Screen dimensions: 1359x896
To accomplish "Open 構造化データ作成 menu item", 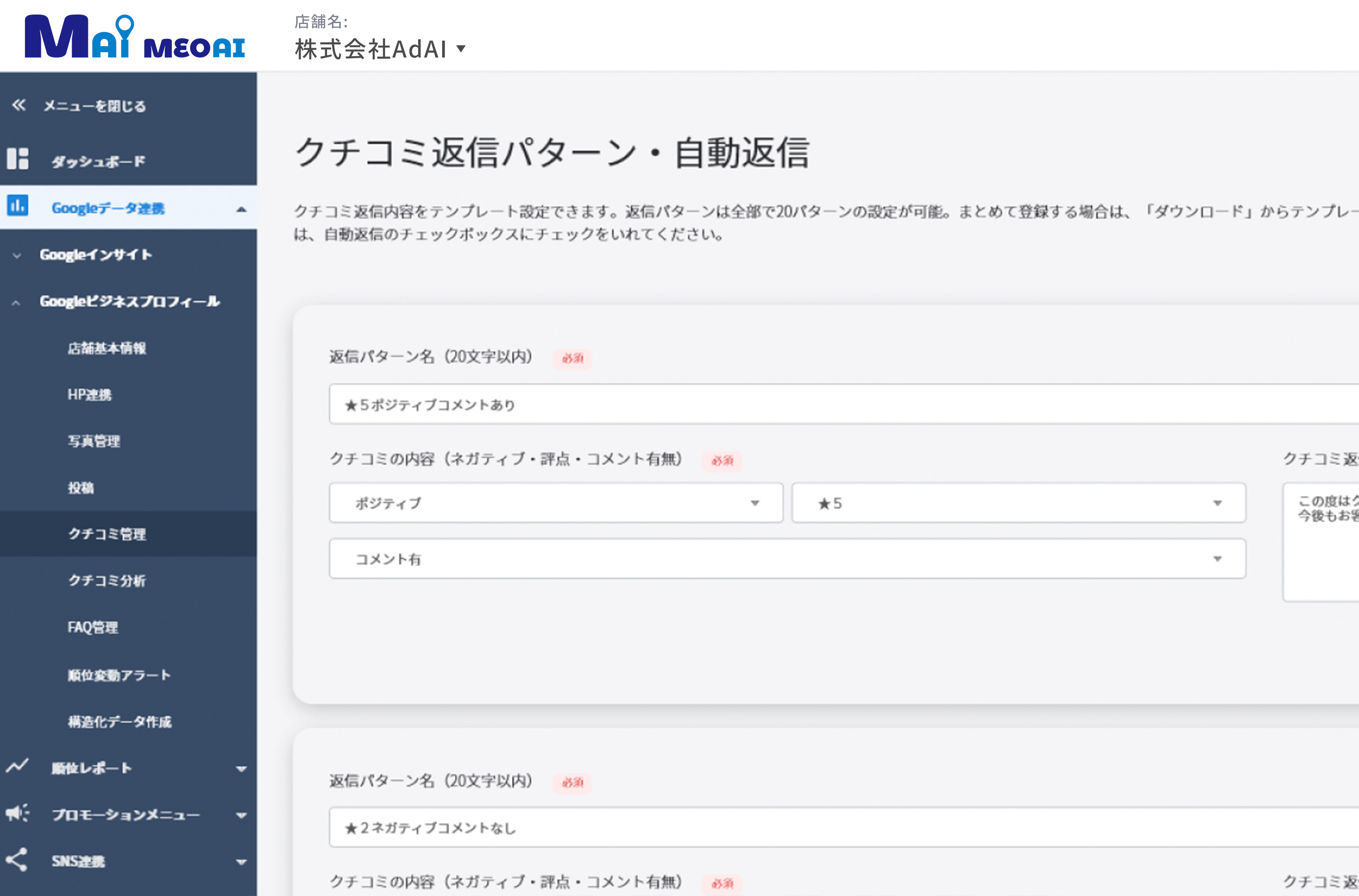I will 120,722.
